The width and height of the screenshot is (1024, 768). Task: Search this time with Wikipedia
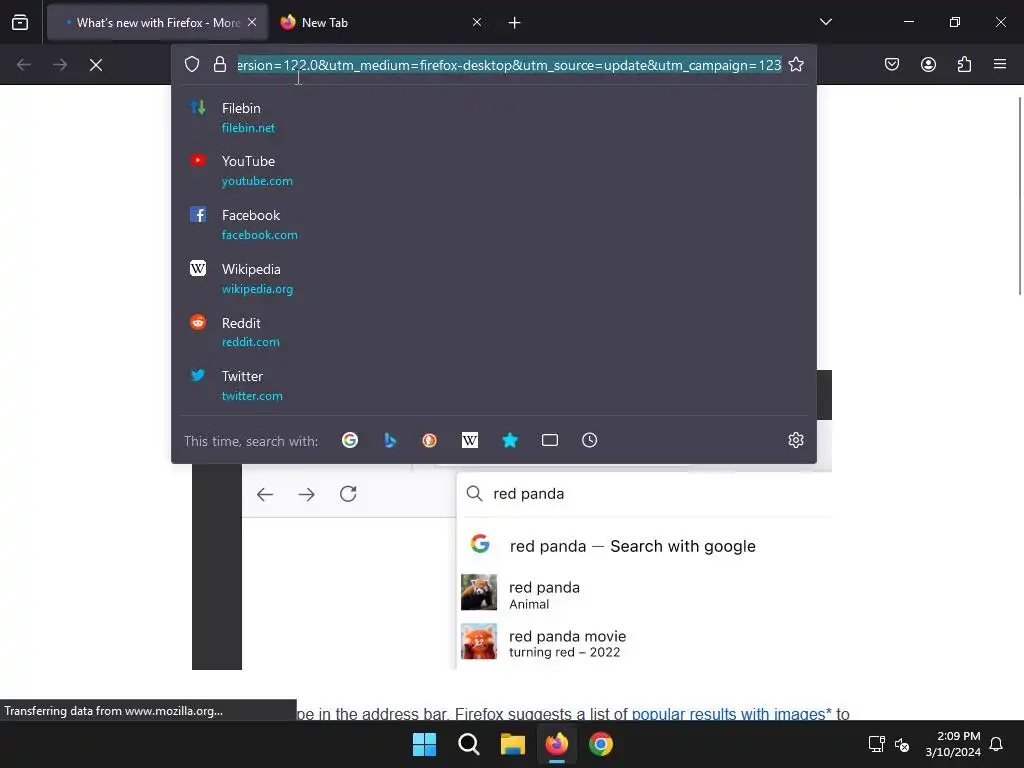click(x=470, y=440)
